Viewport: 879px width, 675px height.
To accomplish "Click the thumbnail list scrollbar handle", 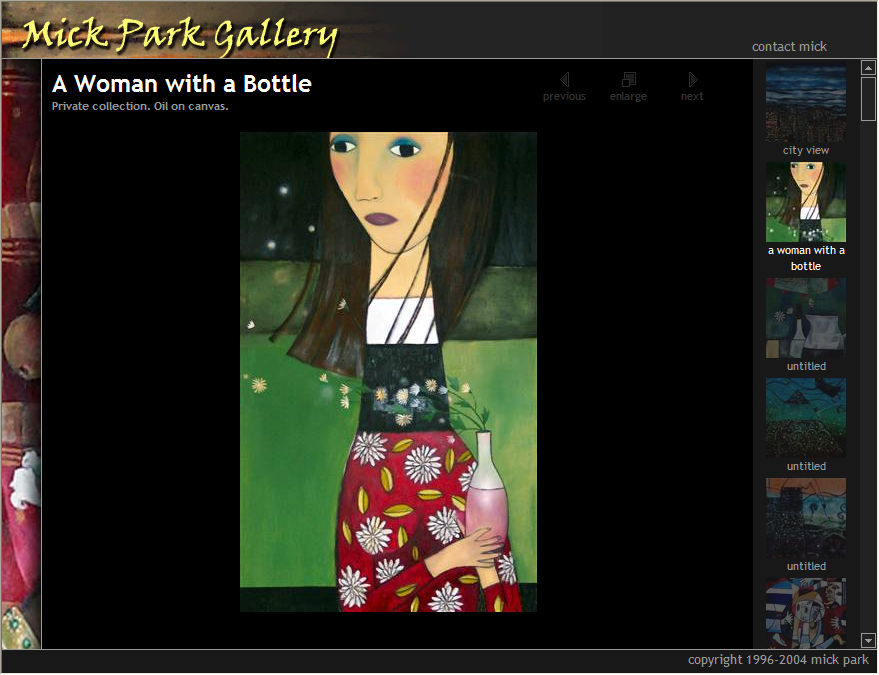I will pyautogui.click(x=868, y=98).
